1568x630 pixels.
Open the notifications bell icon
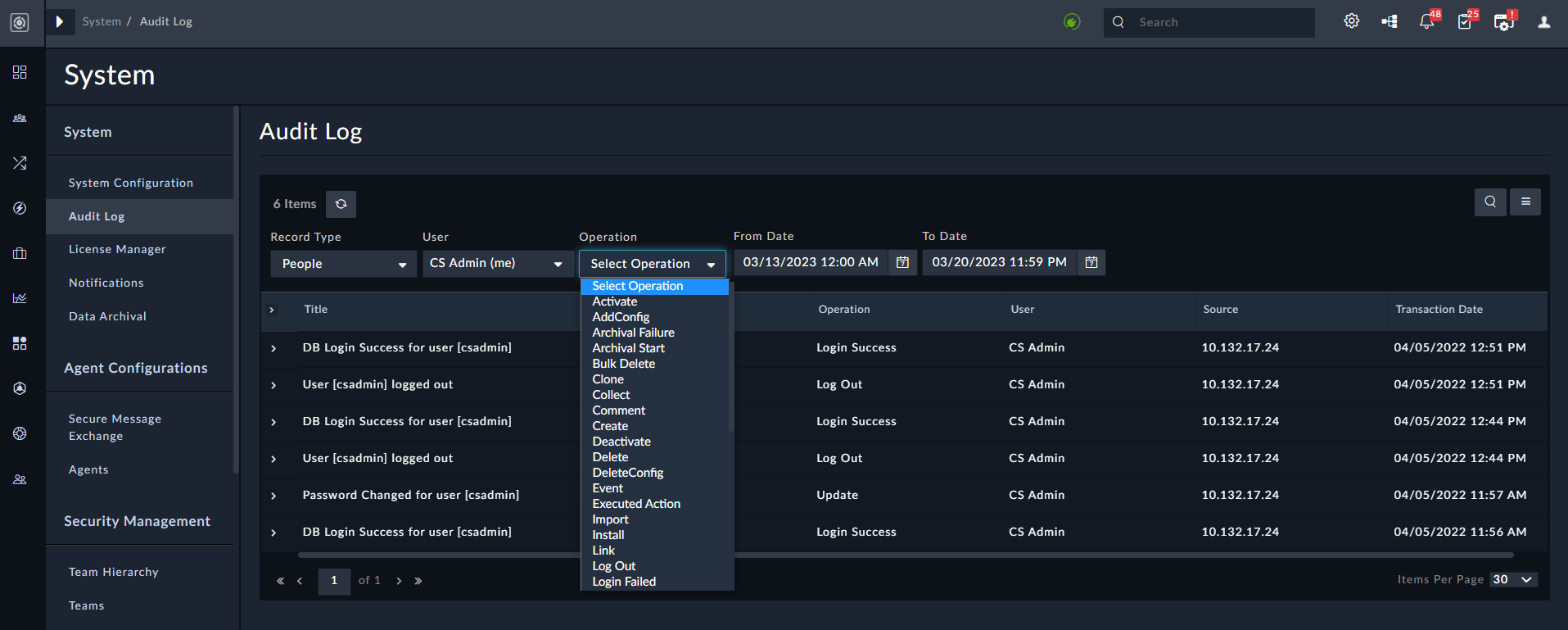1427,21
